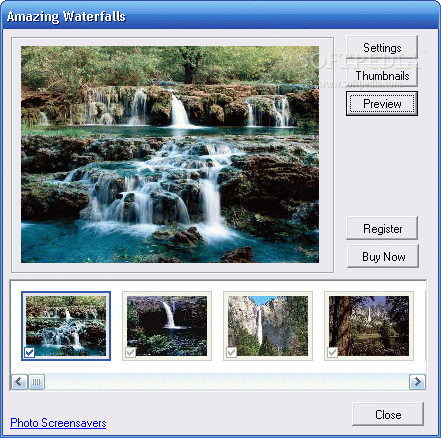Screen dimensions: 441x438
Task: Click the Thumbnails button
Action: pyautogui.click(x=382, y=76)
